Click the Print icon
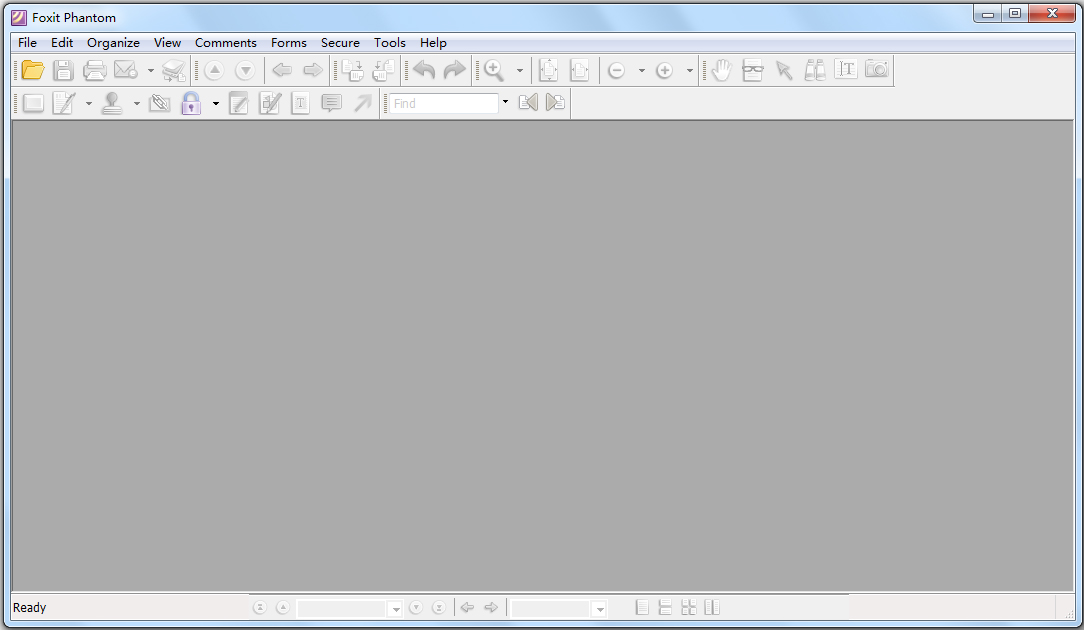The image size is (1084, 630). (x=94, y=70)
